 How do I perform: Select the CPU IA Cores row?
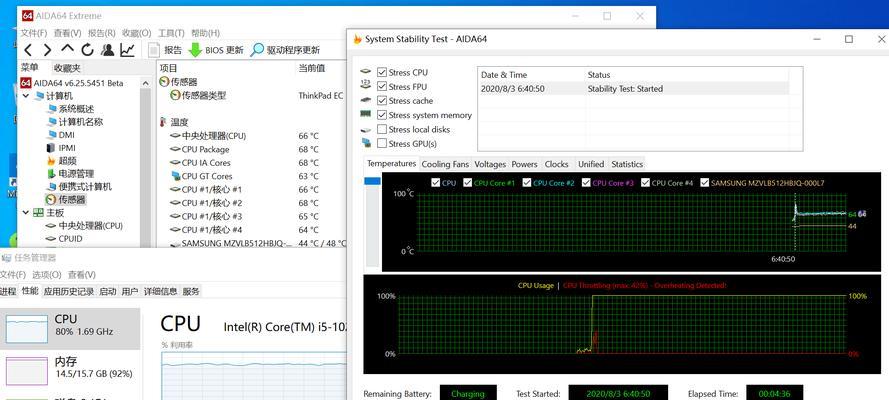tap(252, 163)
